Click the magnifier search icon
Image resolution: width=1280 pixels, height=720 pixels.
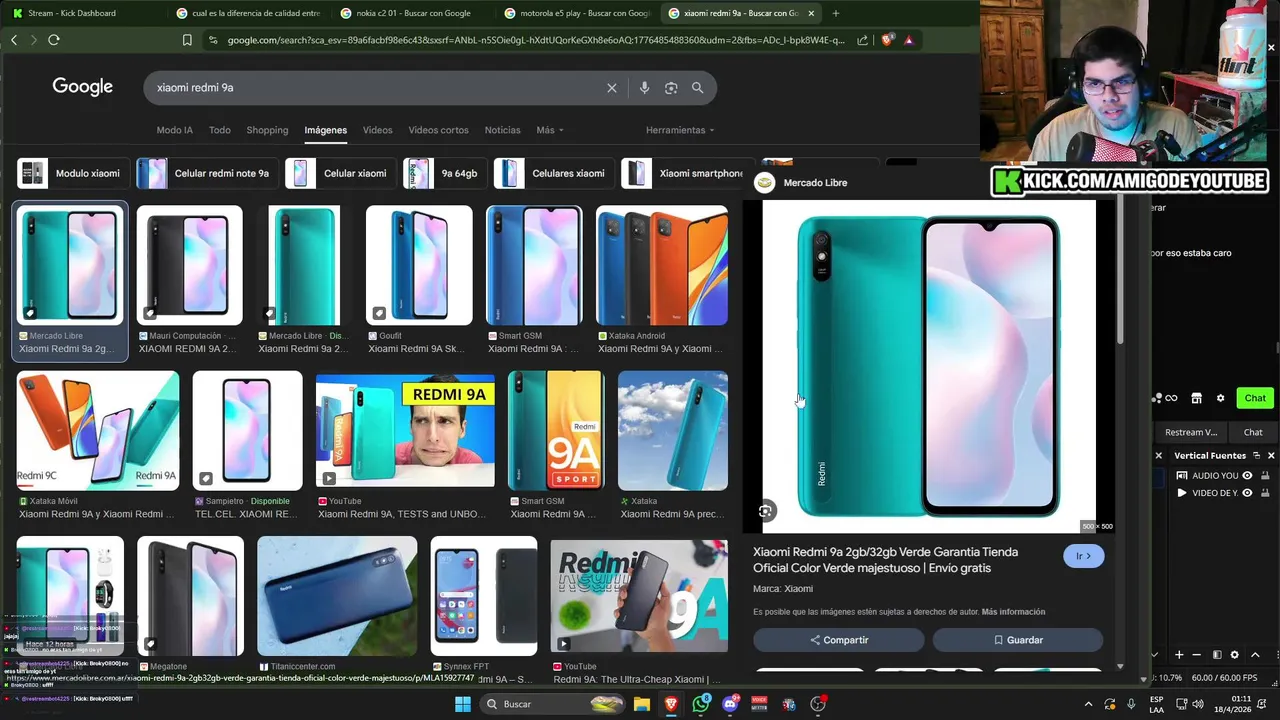pyautogui.click(x=697, y=88)
